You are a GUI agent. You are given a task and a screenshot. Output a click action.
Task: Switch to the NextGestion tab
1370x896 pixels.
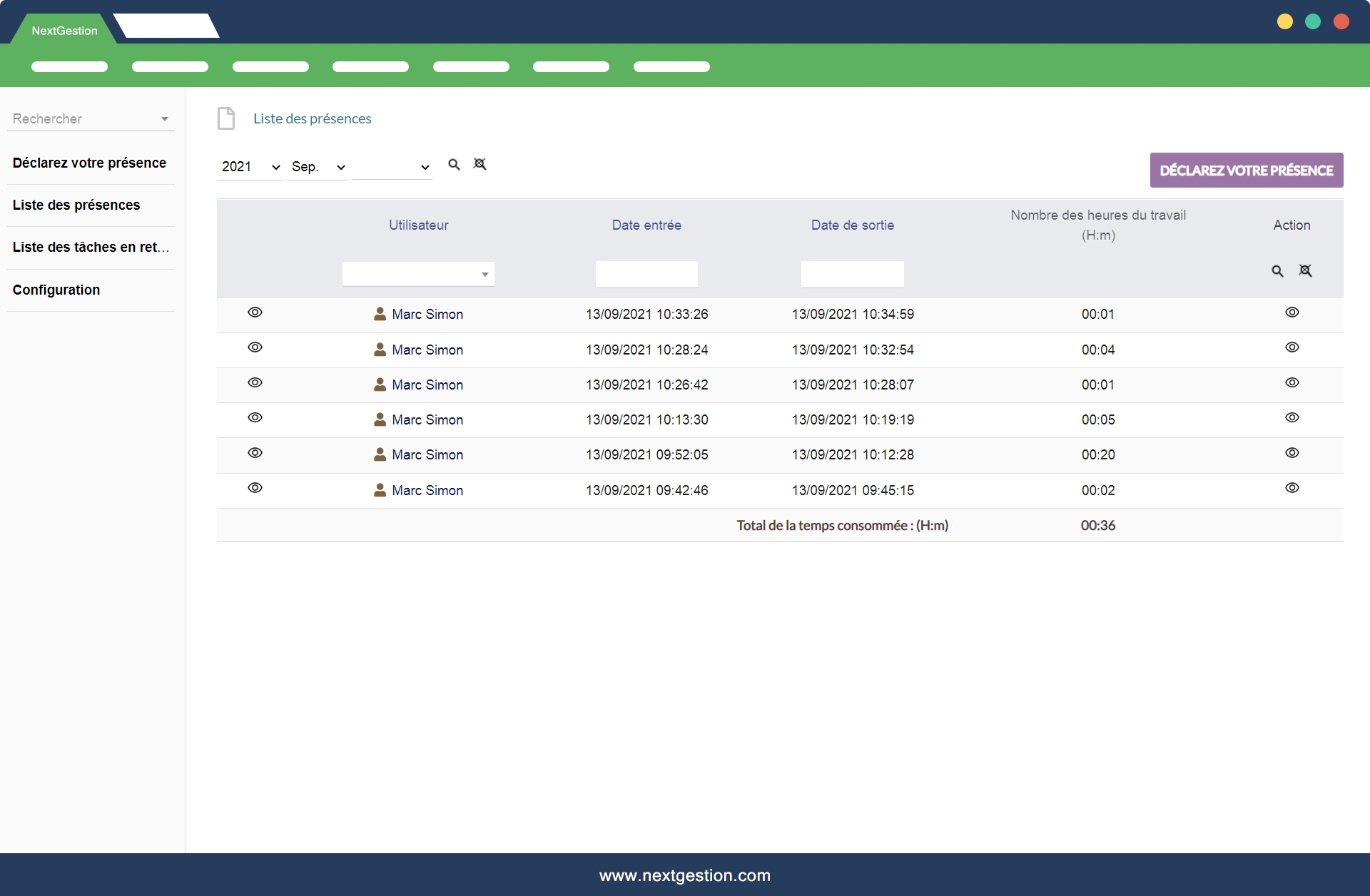pos(64,31)
